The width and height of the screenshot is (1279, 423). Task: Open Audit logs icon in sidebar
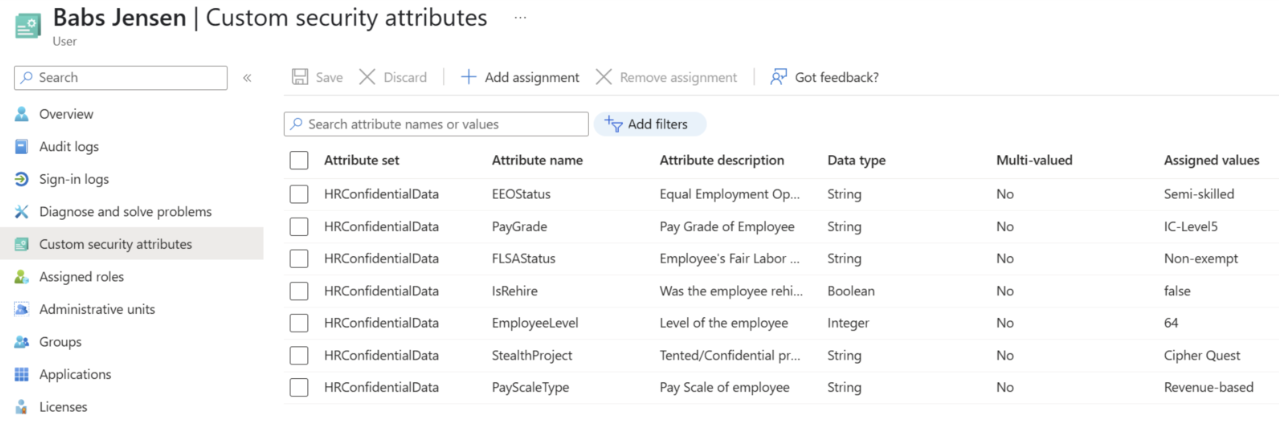[22, 147]
